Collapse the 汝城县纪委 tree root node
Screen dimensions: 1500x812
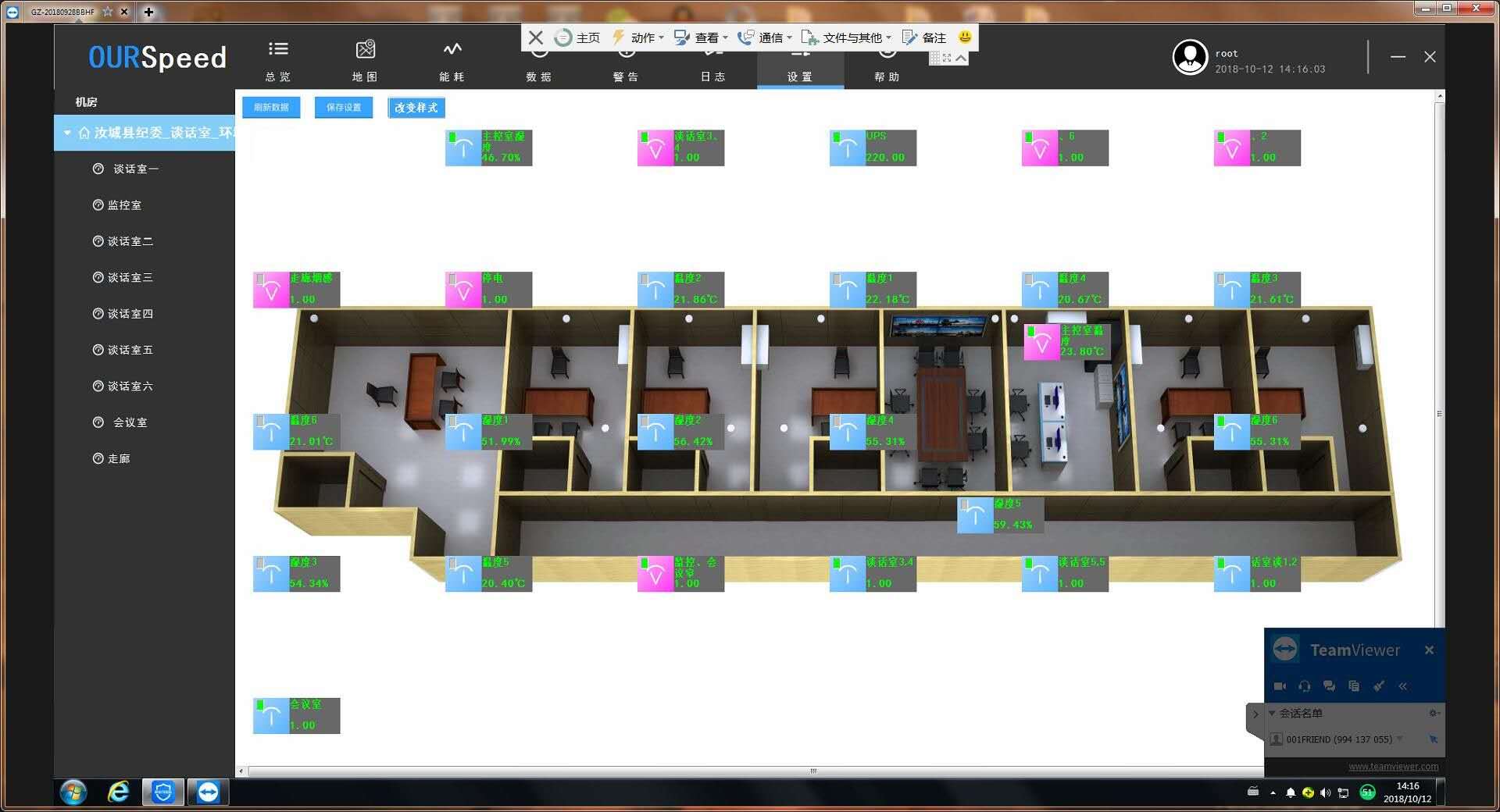coord(67,134)
